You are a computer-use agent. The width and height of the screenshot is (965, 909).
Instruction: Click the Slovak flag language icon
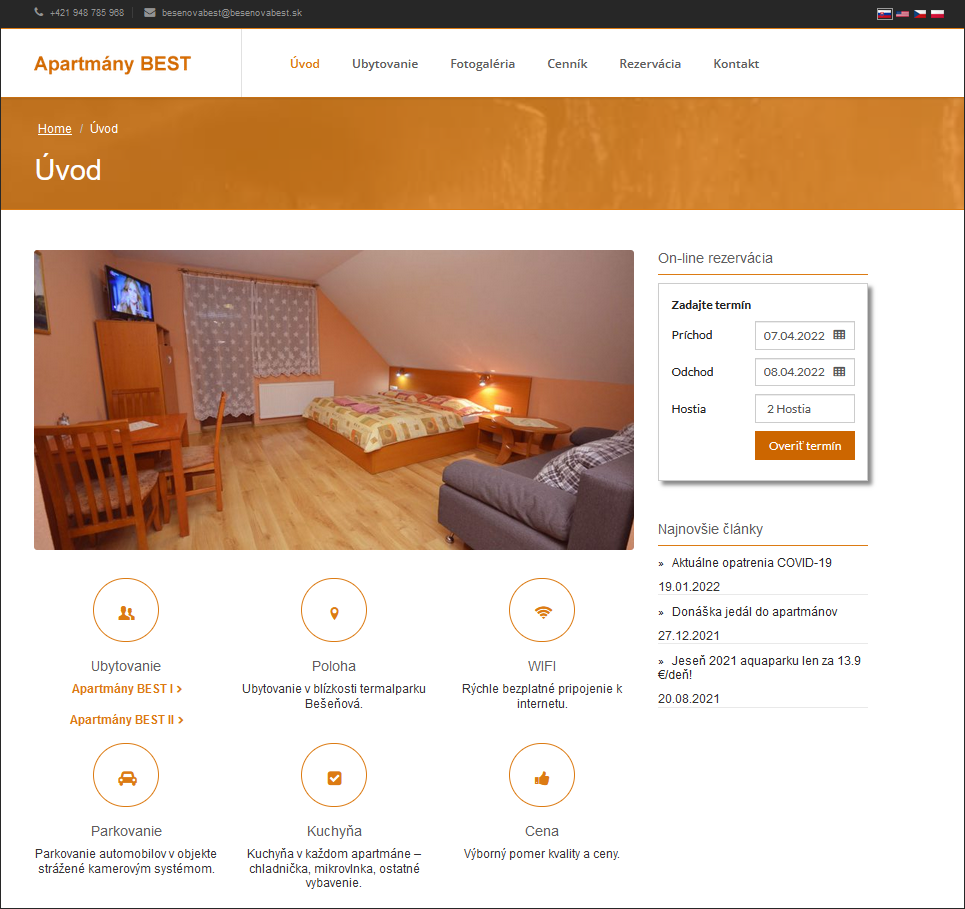coord(884,14)
